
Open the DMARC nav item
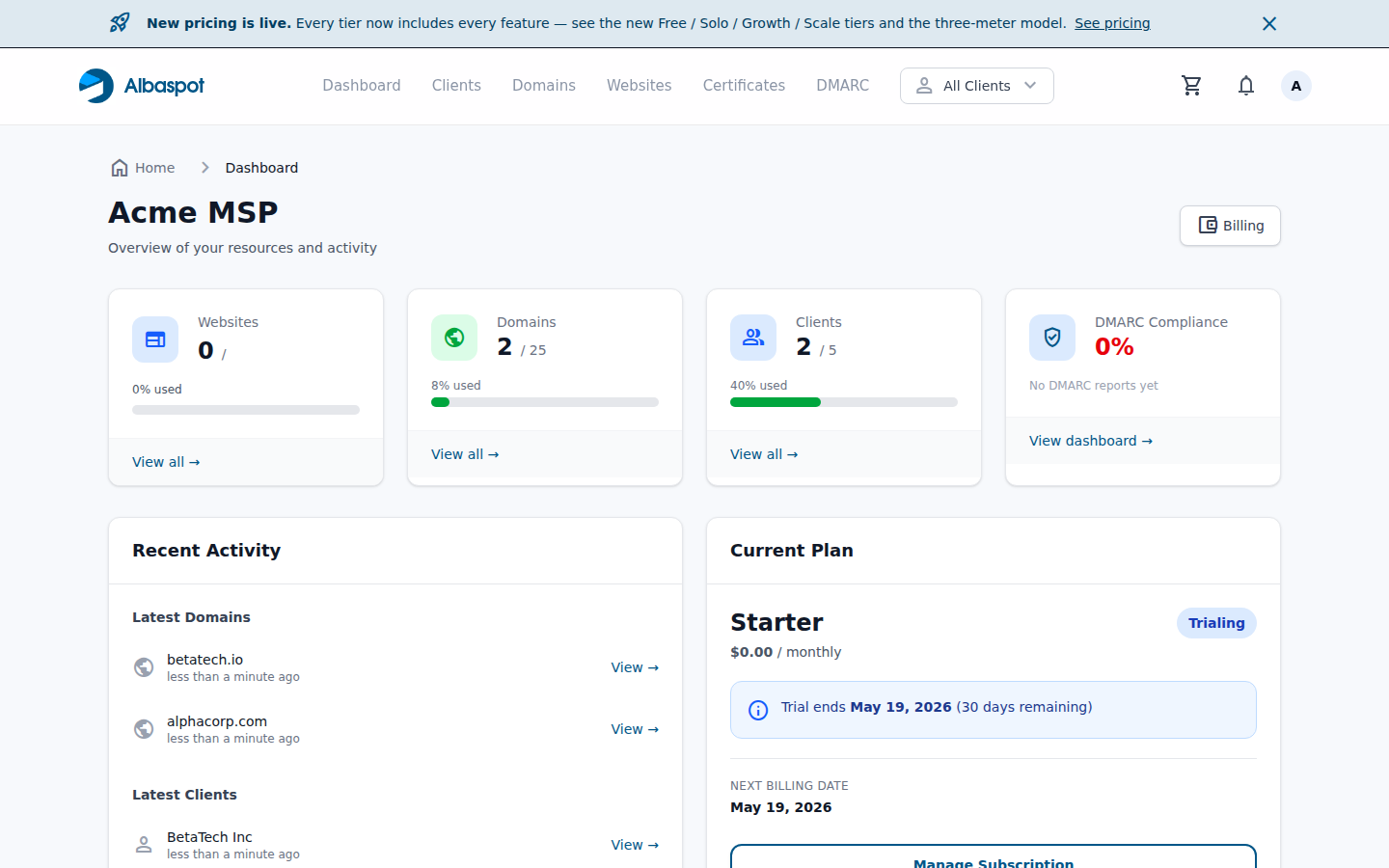pyautogui.click(x=843, y=86)
